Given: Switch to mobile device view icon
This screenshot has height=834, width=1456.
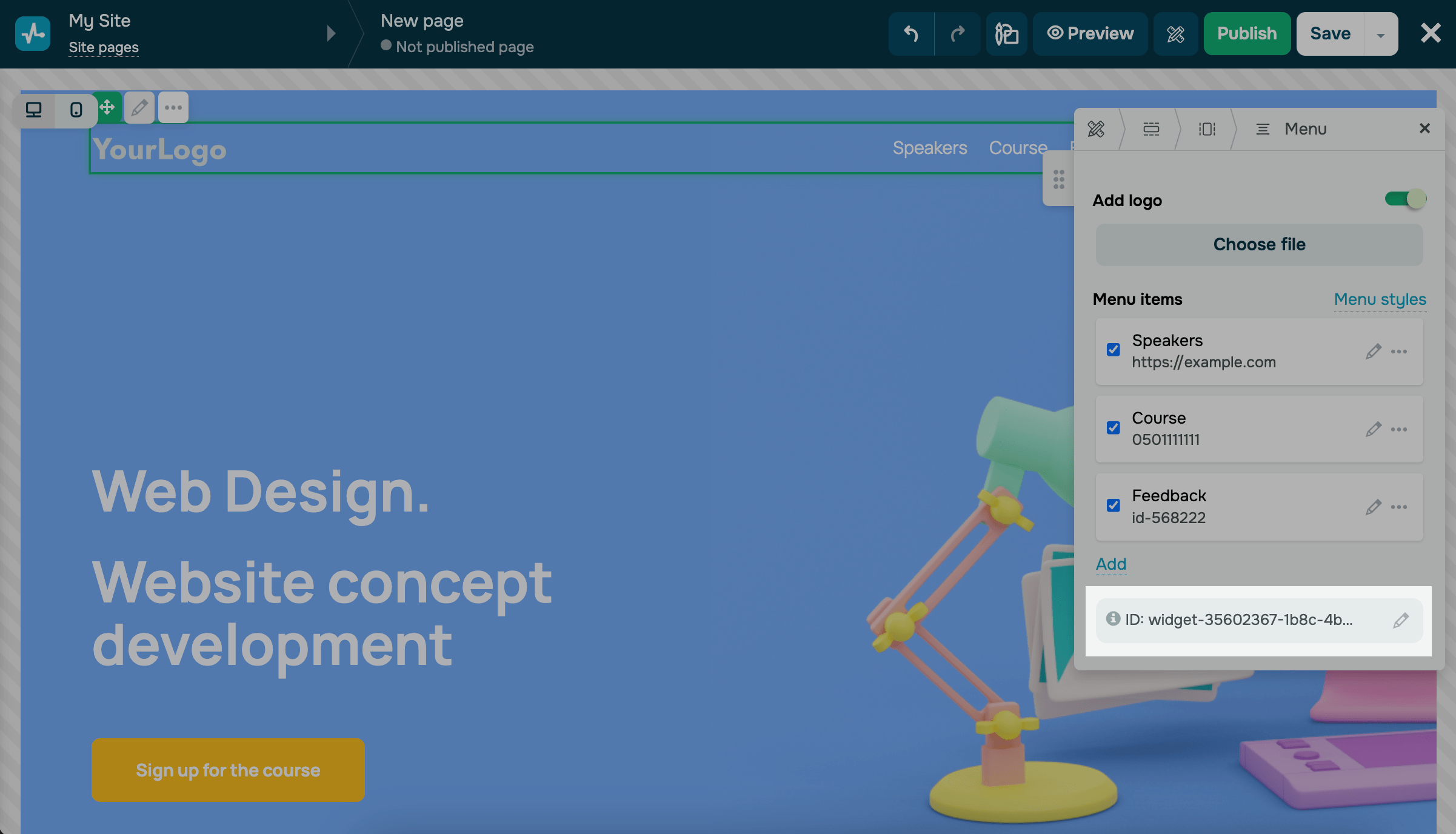Looking at the screenshot, I should click(x=76, y=110).
